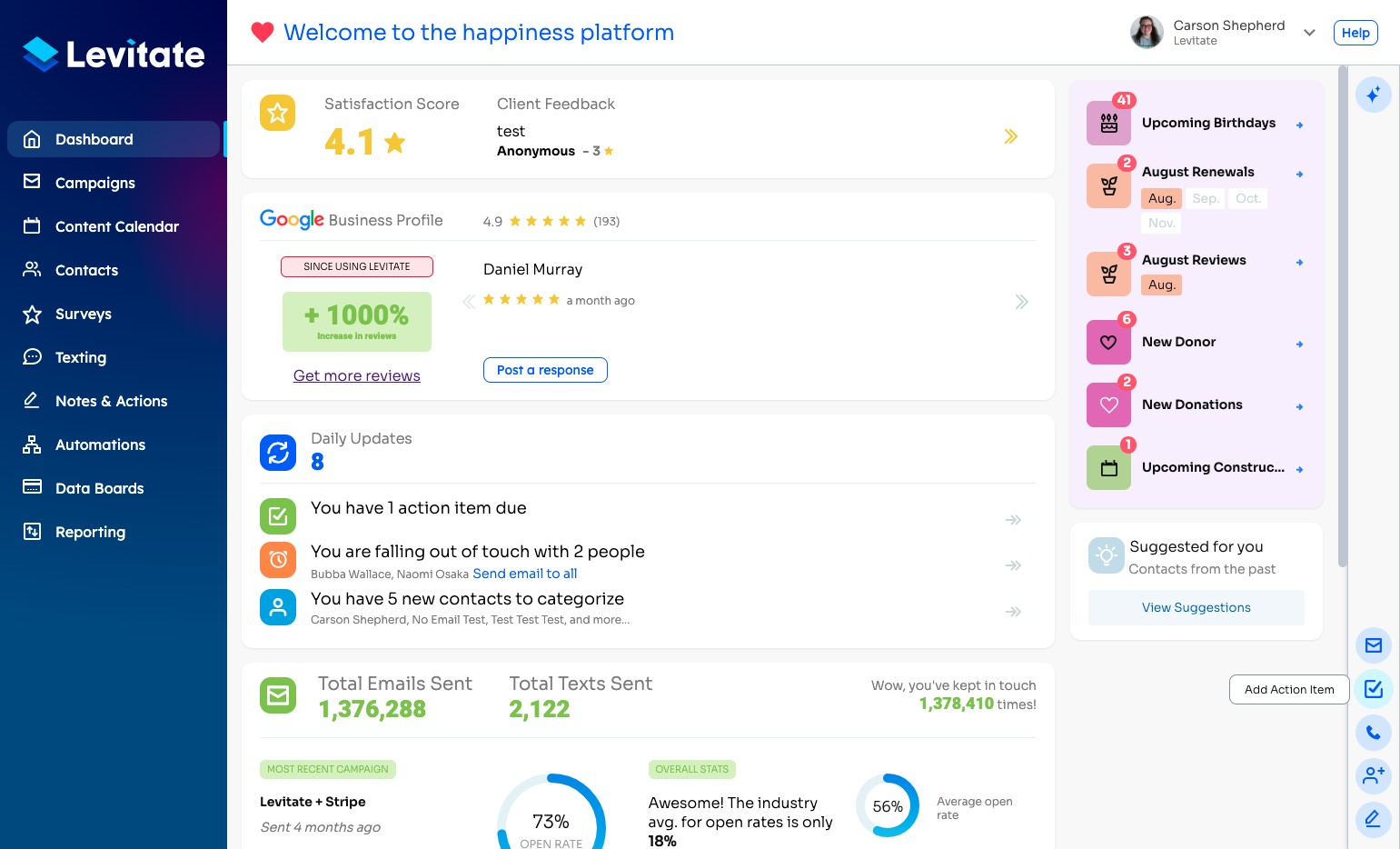Click Carson Shepherd's profile avatar
The width and height of the screenshot is (1400, 849).
coord(1147,32)
